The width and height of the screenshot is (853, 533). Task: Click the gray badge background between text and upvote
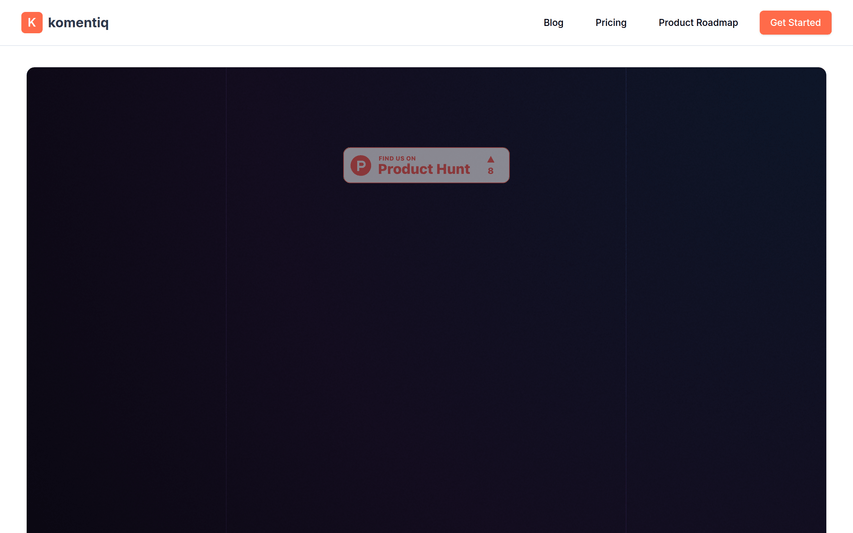477,165
